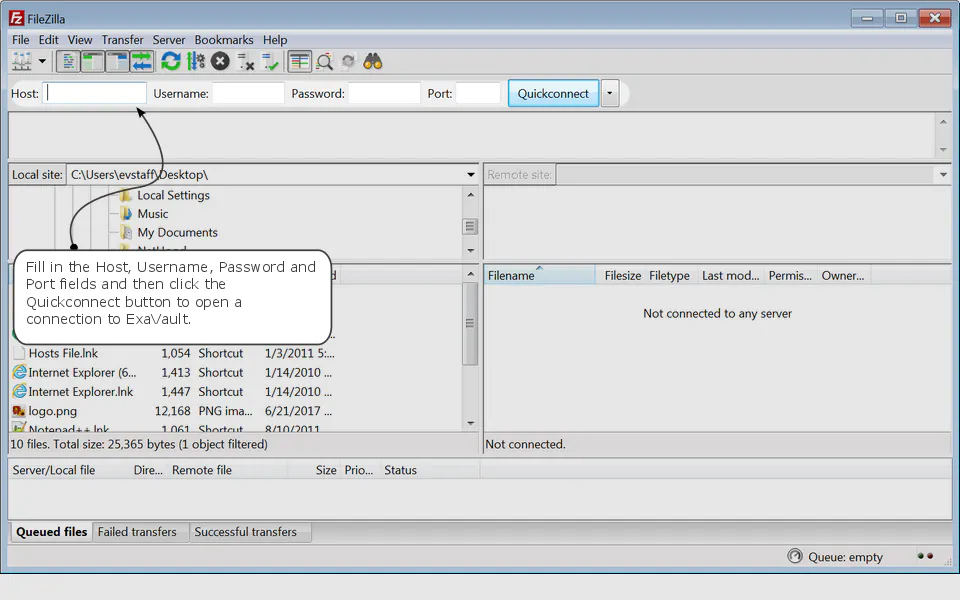
Task: Click the message log scroll up arrow
Action: pyautogui.click(x=943, y=122)
